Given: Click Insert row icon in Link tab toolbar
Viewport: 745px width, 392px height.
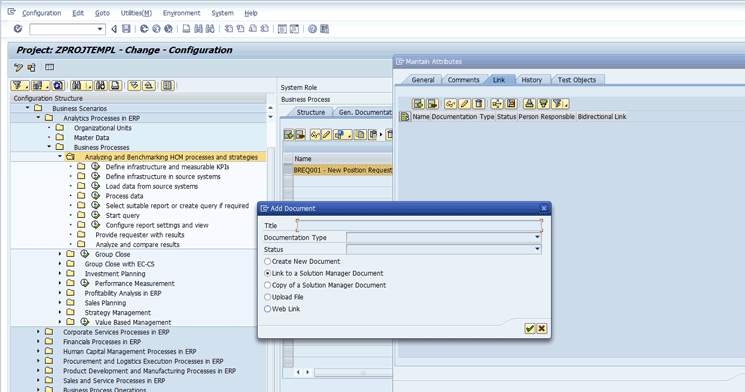Looking at the screenshot, I should point(418,104).
